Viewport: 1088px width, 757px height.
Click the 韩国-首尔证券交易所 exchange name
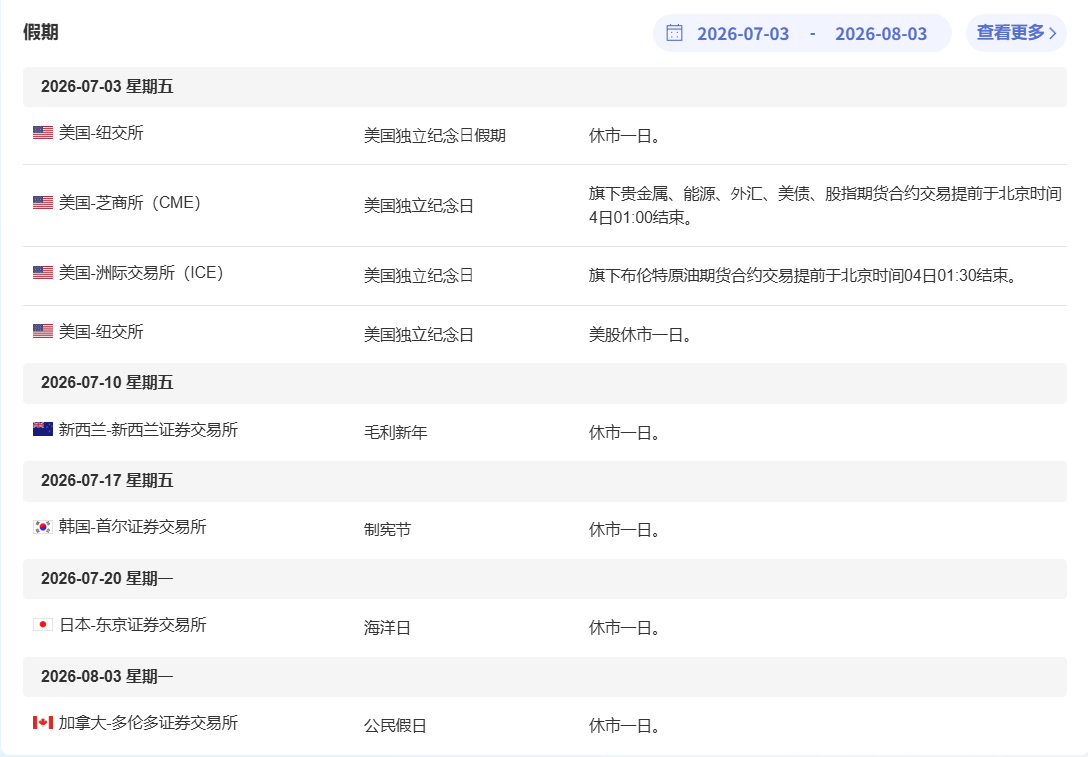pos(133,527)
